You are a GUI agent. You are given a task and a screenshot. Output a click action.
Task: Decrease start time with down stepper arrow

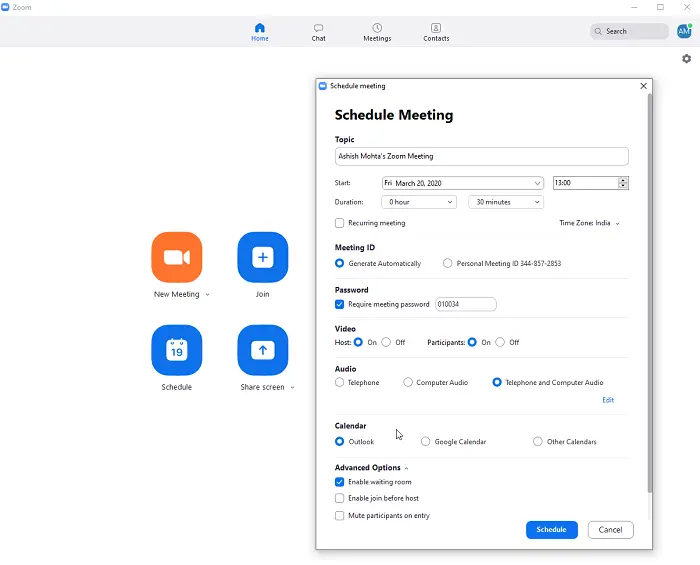(x=623, y=186)
